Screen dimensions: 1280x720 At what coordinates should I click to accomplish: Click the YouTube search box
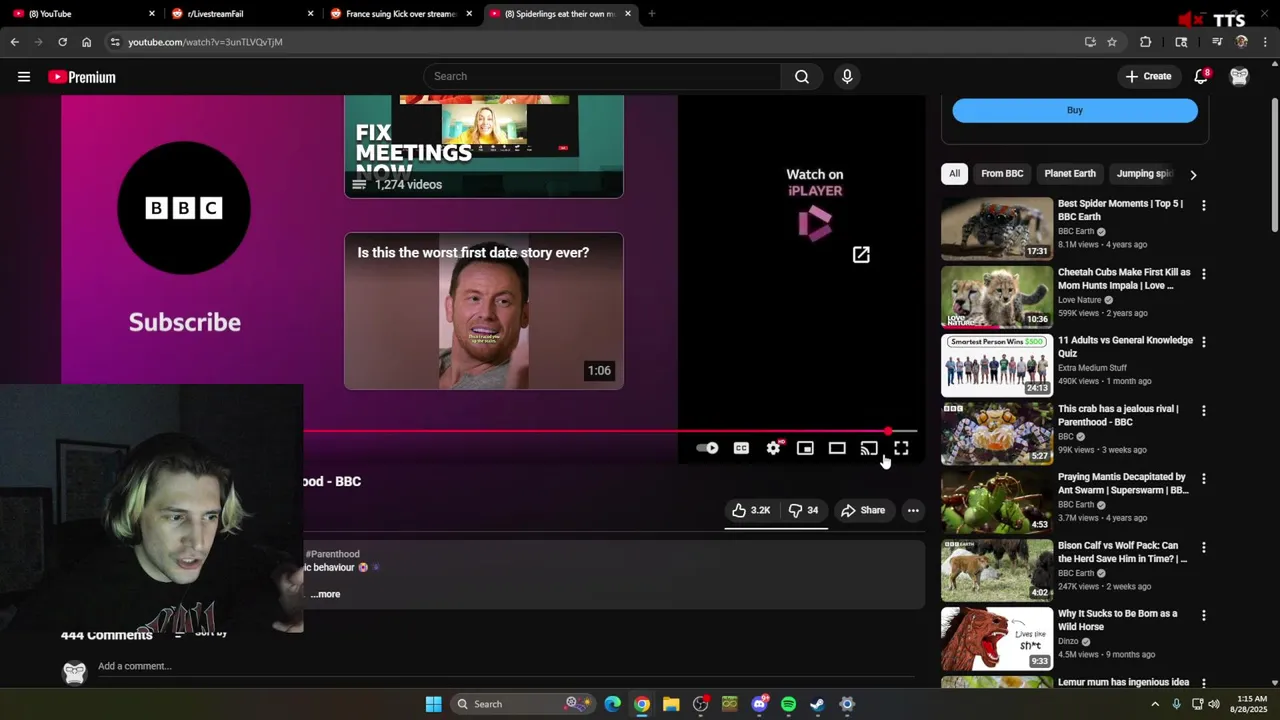[604, 76]
